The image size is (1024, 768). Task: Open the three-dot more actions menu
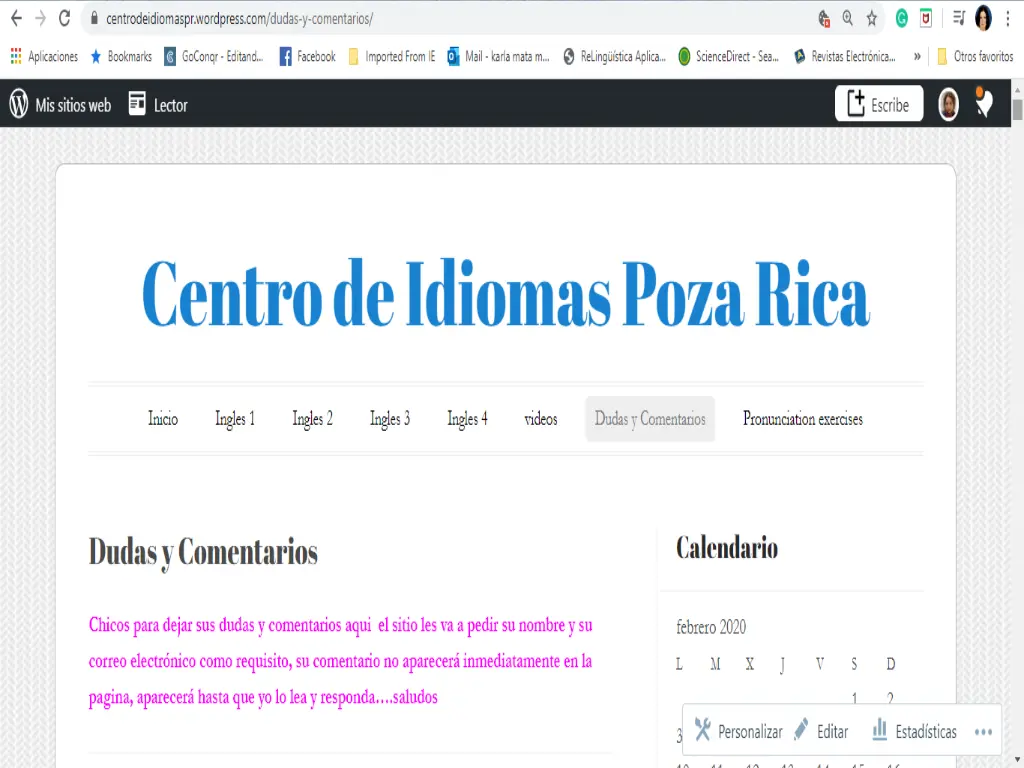coord(984,731)
